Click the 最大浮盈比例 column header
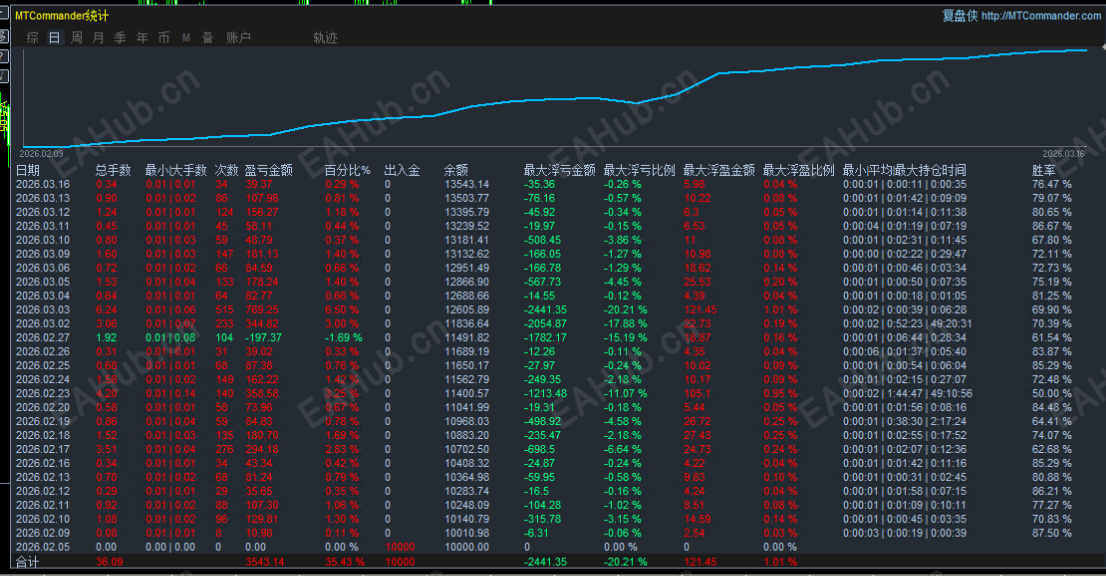 point(798,170)
